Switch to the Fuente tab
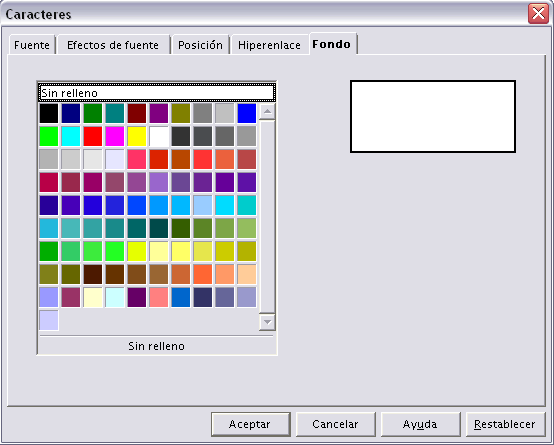 tap(32, 45)
